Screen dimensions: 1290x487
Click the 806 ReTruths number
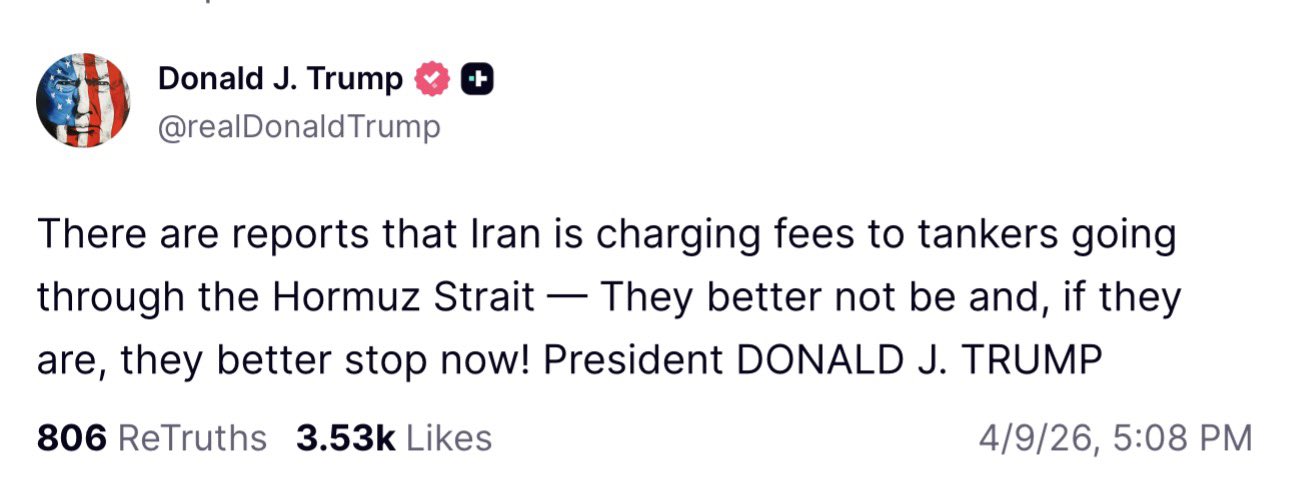(71, 438)
